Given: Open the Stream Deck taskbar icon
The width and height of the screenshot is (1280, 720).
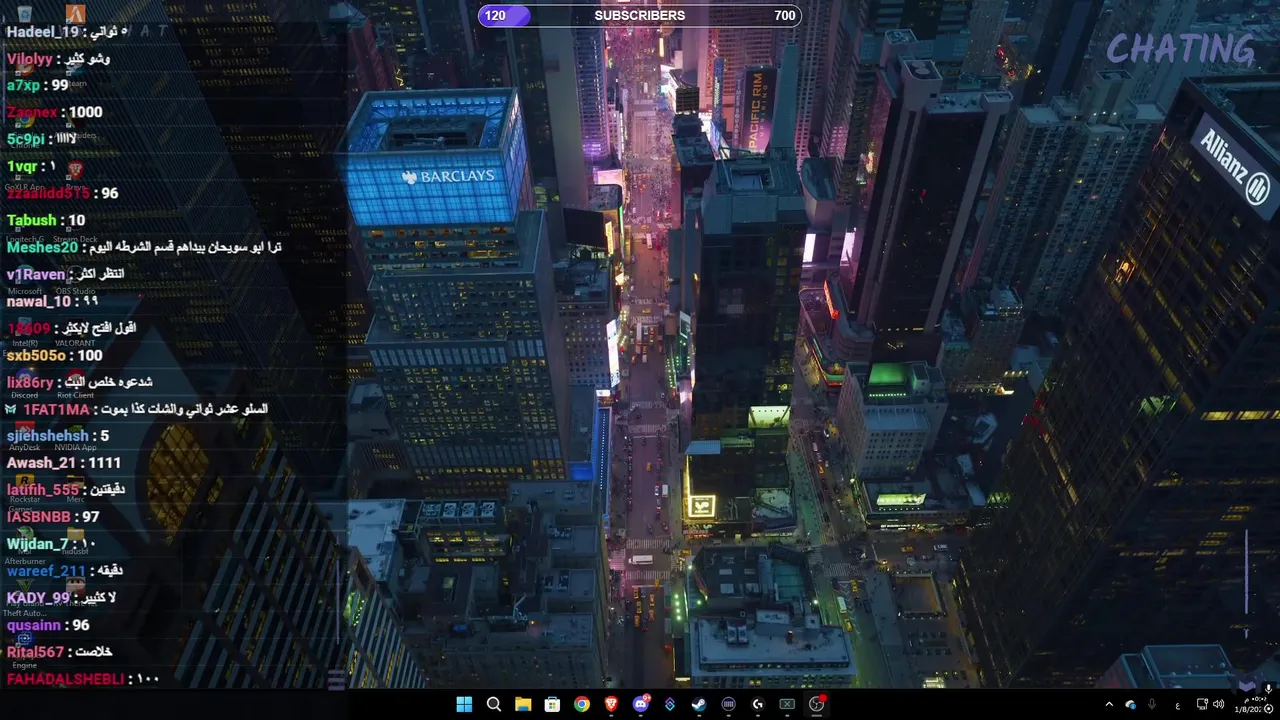Looking at the screenshot, I should click(729, 704).
